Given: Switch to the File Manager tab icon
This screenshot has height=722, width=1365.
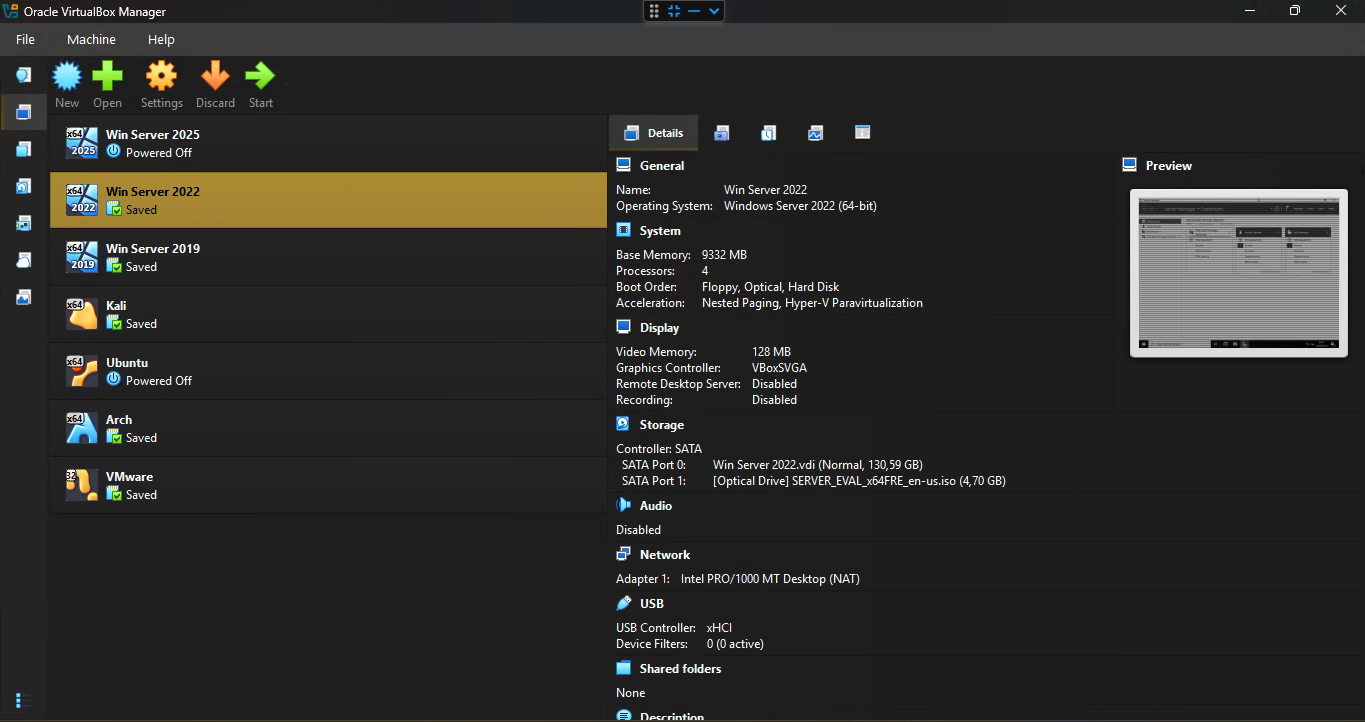Looking at the screenshot, I should click(862, 133).
